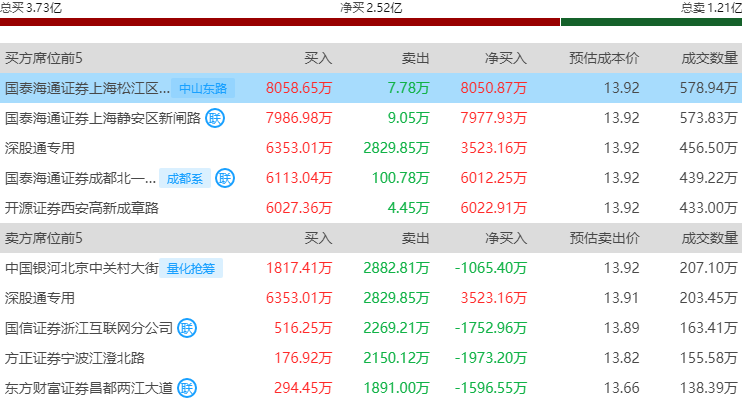
Task: Click buy amount 8058.65万
Action: point(299,88)
